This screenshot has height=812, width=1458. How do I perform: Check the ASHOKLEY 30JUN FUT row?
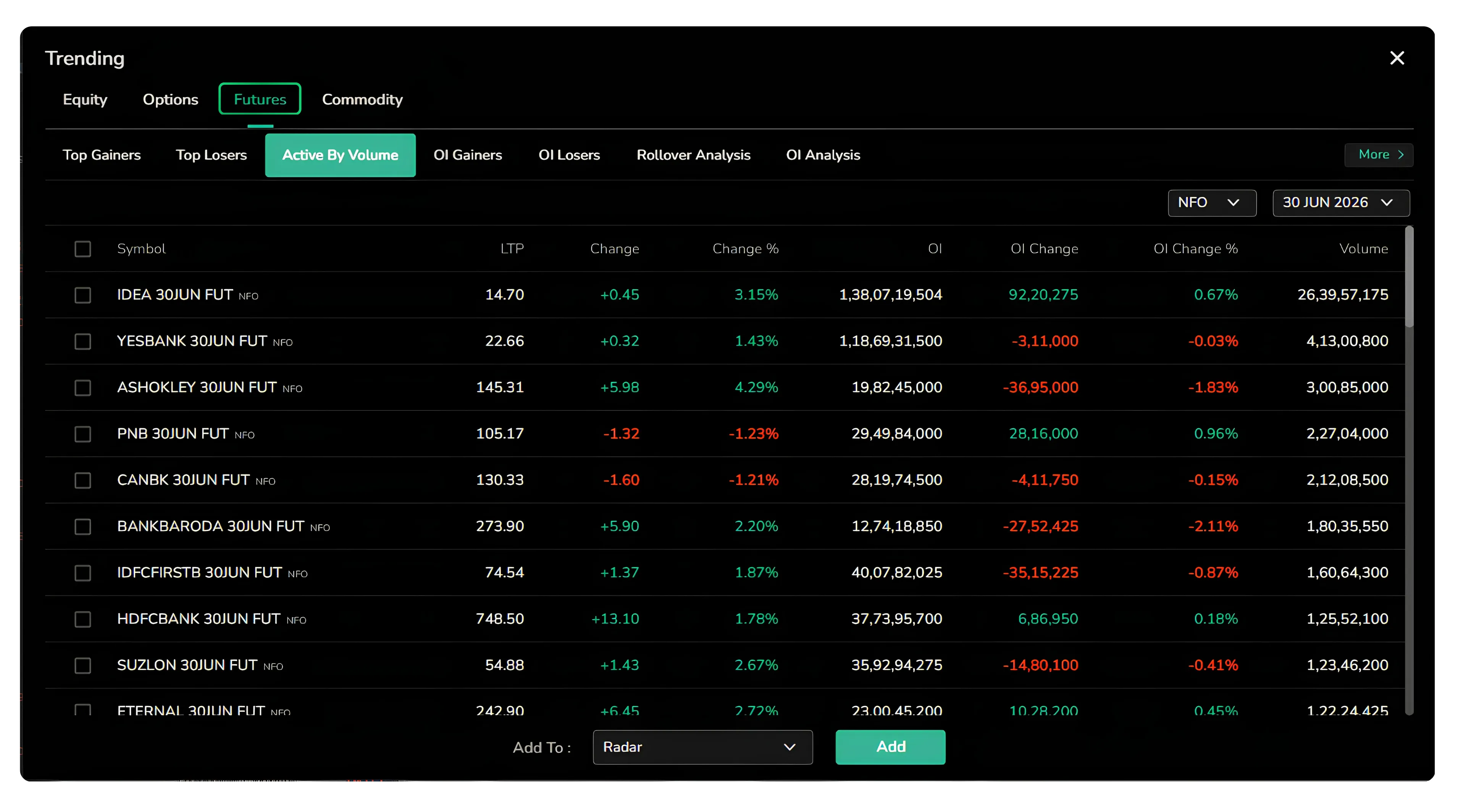pyautogui.click(x=82, y=387)
